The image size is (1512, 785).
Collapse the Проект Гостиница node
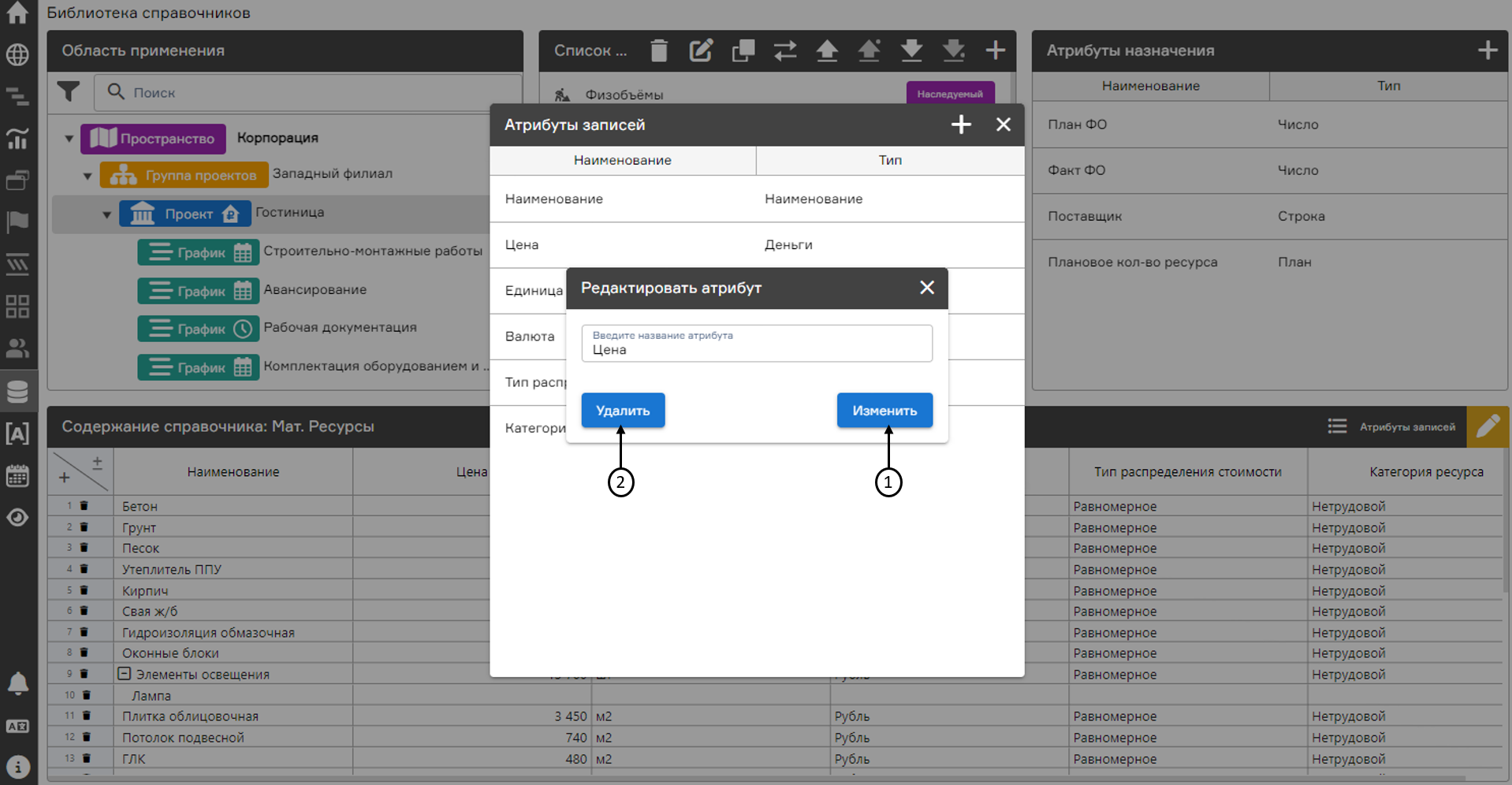[x=106, y=214]
